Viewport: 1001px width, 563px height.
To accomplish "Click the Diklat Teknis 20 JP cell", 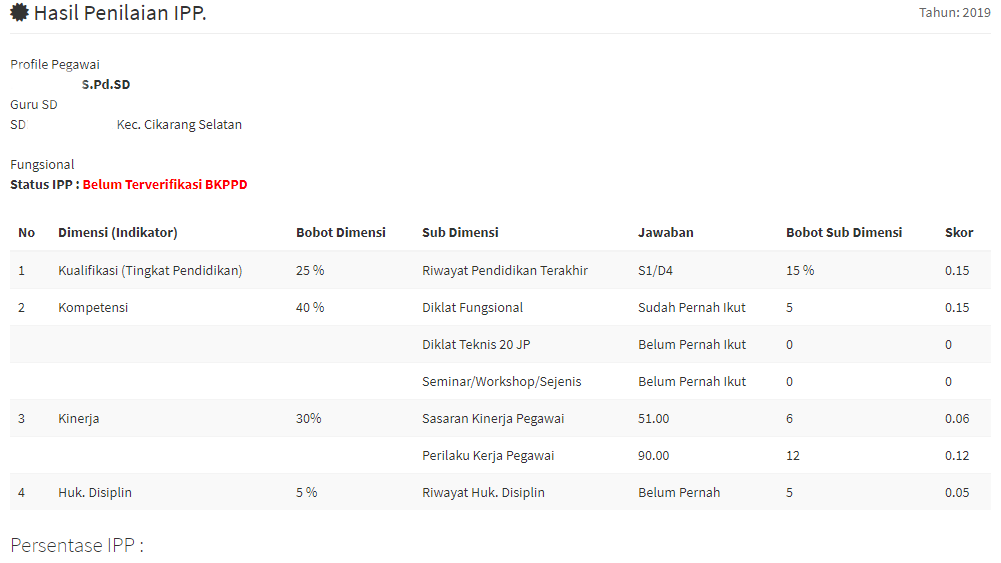I will tap(476, 345).
